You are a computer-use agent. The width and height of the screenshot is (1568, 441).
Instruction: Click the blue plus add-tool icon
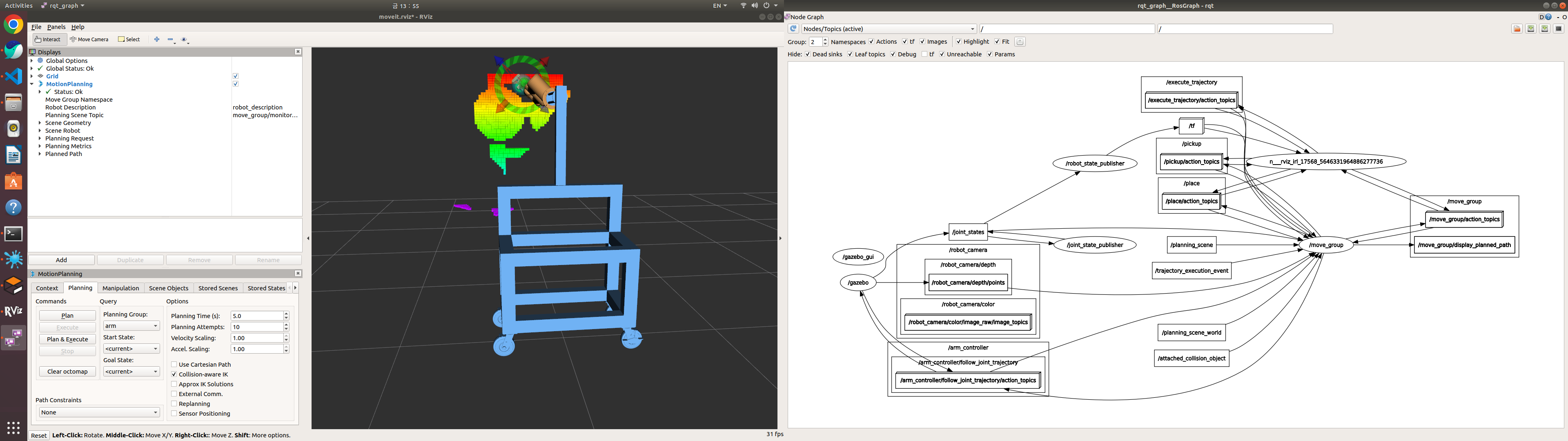(x=156, y=40)
